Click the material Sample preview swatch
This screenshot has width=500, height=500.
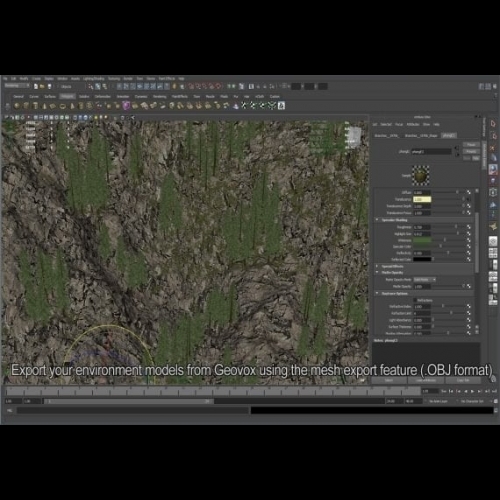[x=421, y=175]
